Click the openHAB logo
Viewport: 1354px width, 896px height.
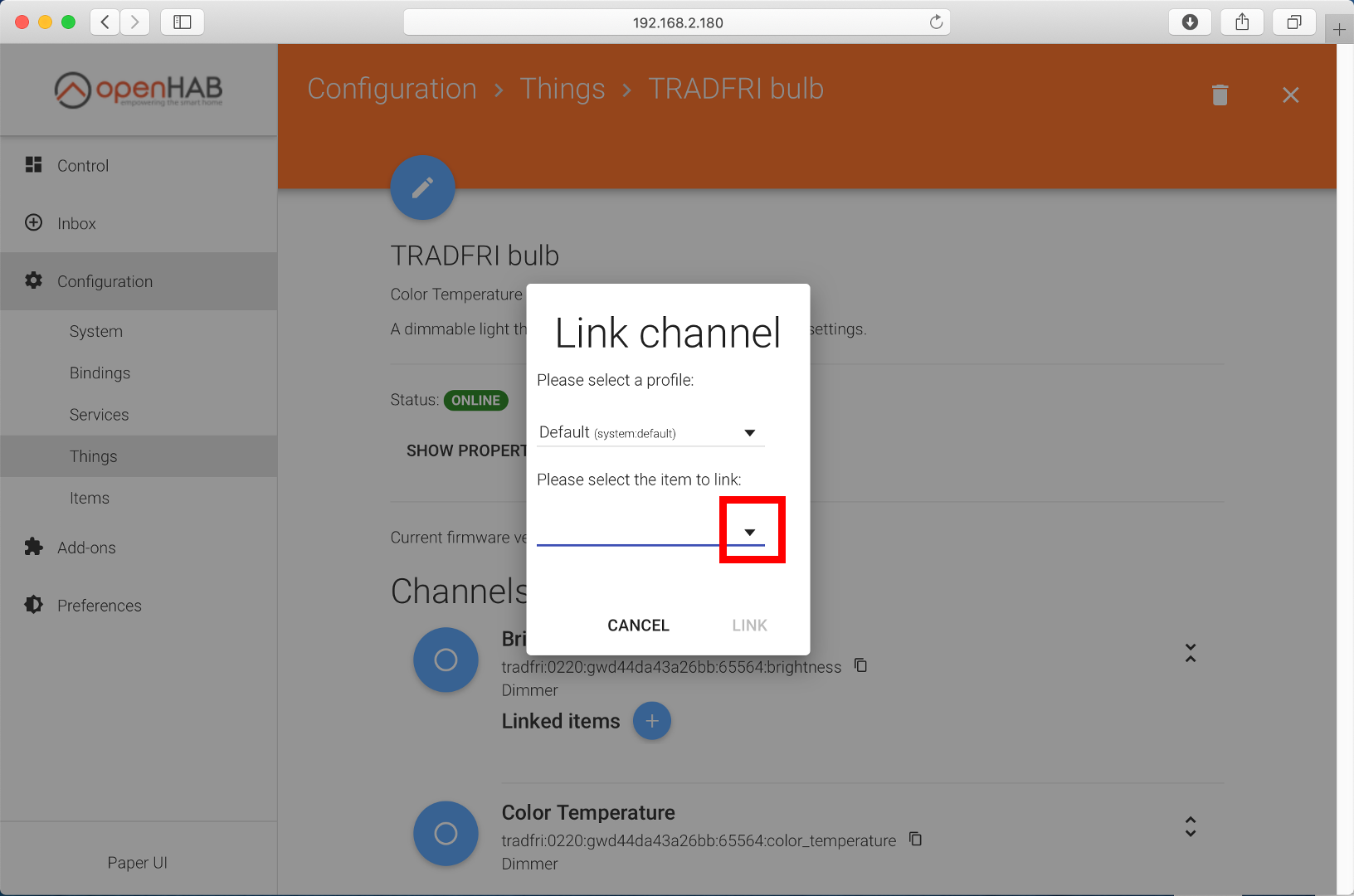[139, 90]
